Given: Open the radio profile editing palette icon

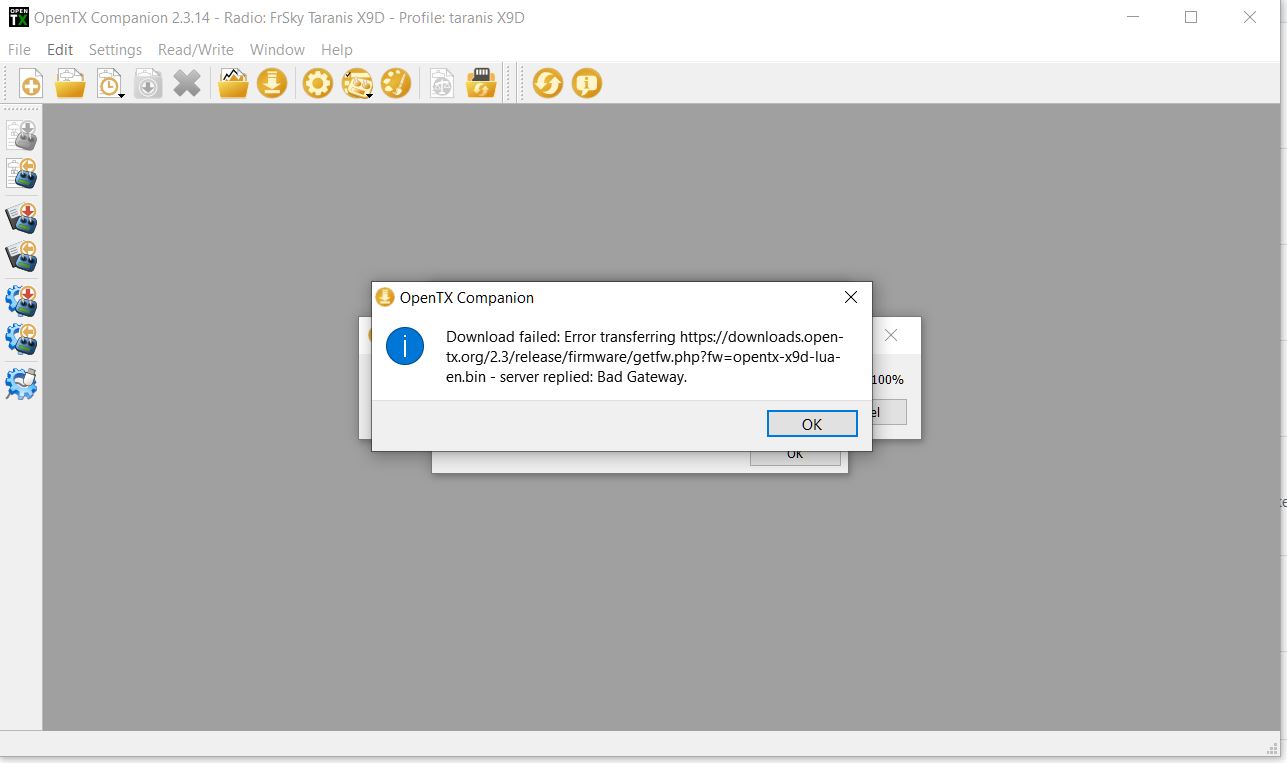Looking at the screenshot, I should pos(396,83).
